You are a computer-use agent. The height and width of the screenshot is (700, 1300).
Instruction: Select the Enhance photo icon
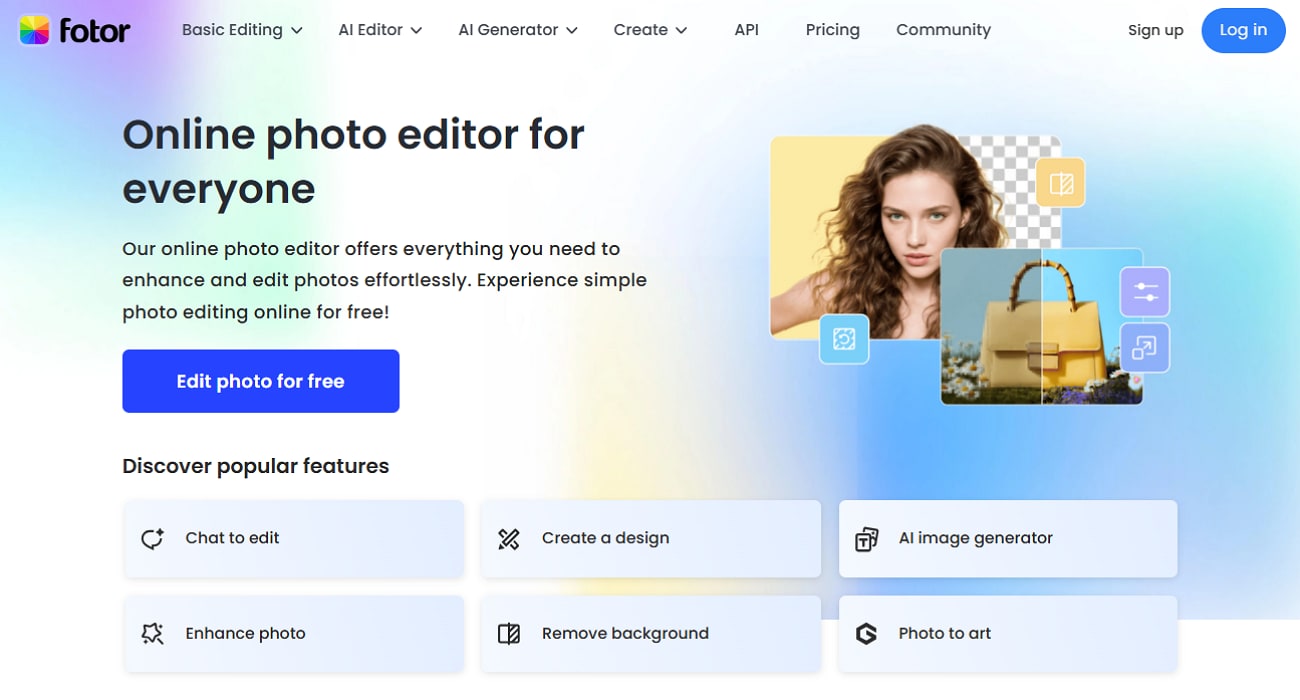point(151,633)
